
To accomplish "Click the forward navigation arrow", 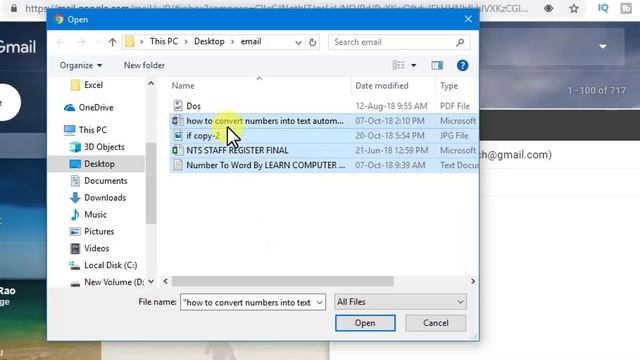I will (81, 42).
